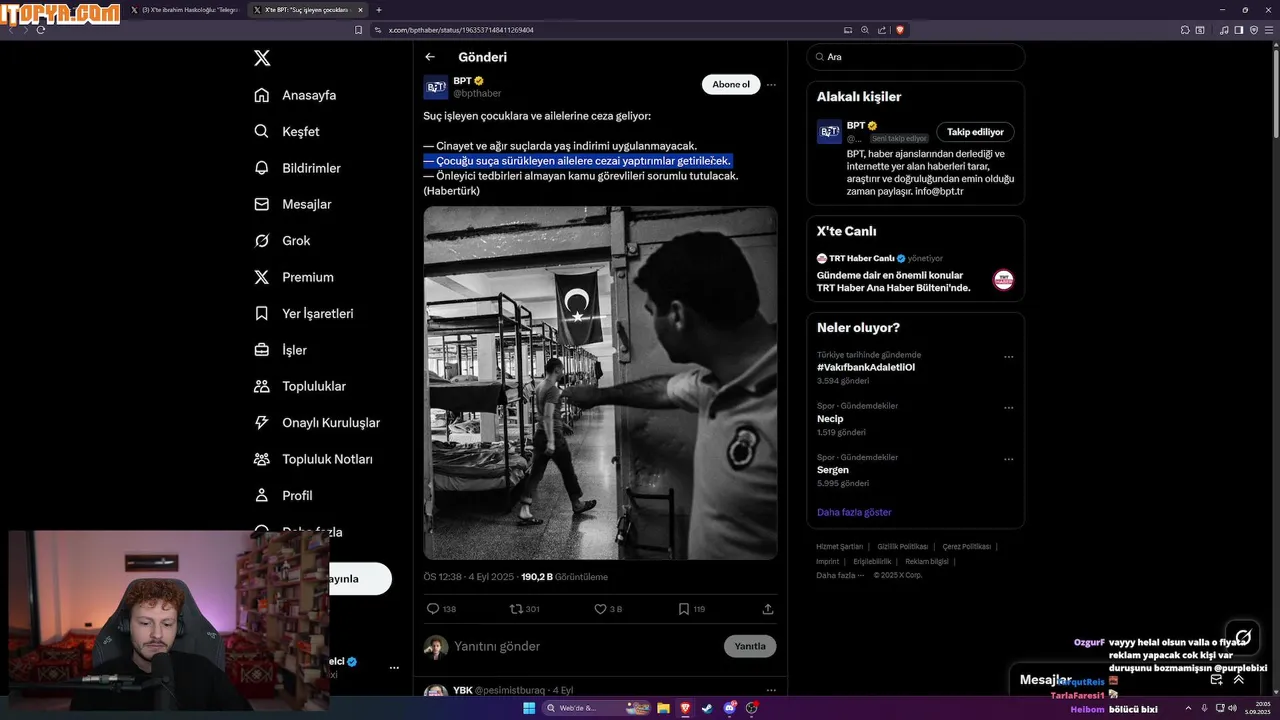Click the Ara search field
The width and height of the screenshot is (1280, 720).
click(x=916, y=57)
